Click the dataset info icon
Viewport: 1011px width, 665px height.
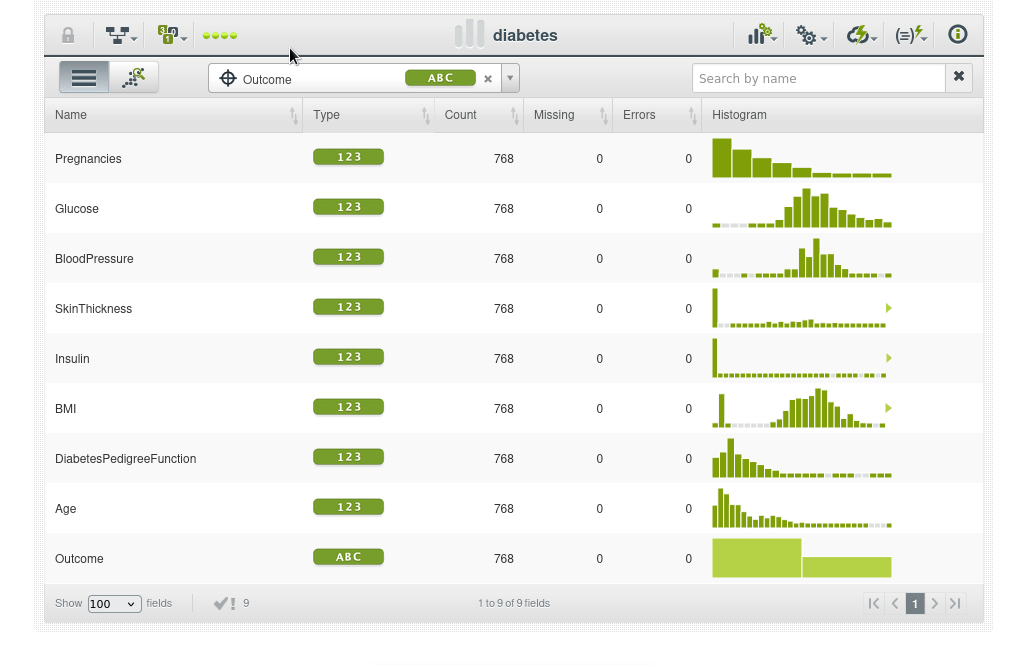957,35
